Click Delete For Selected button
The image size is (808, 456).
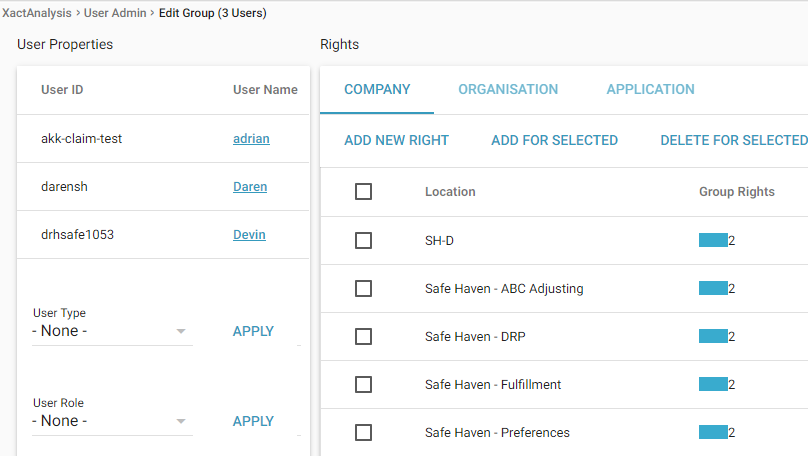(733, 141)
